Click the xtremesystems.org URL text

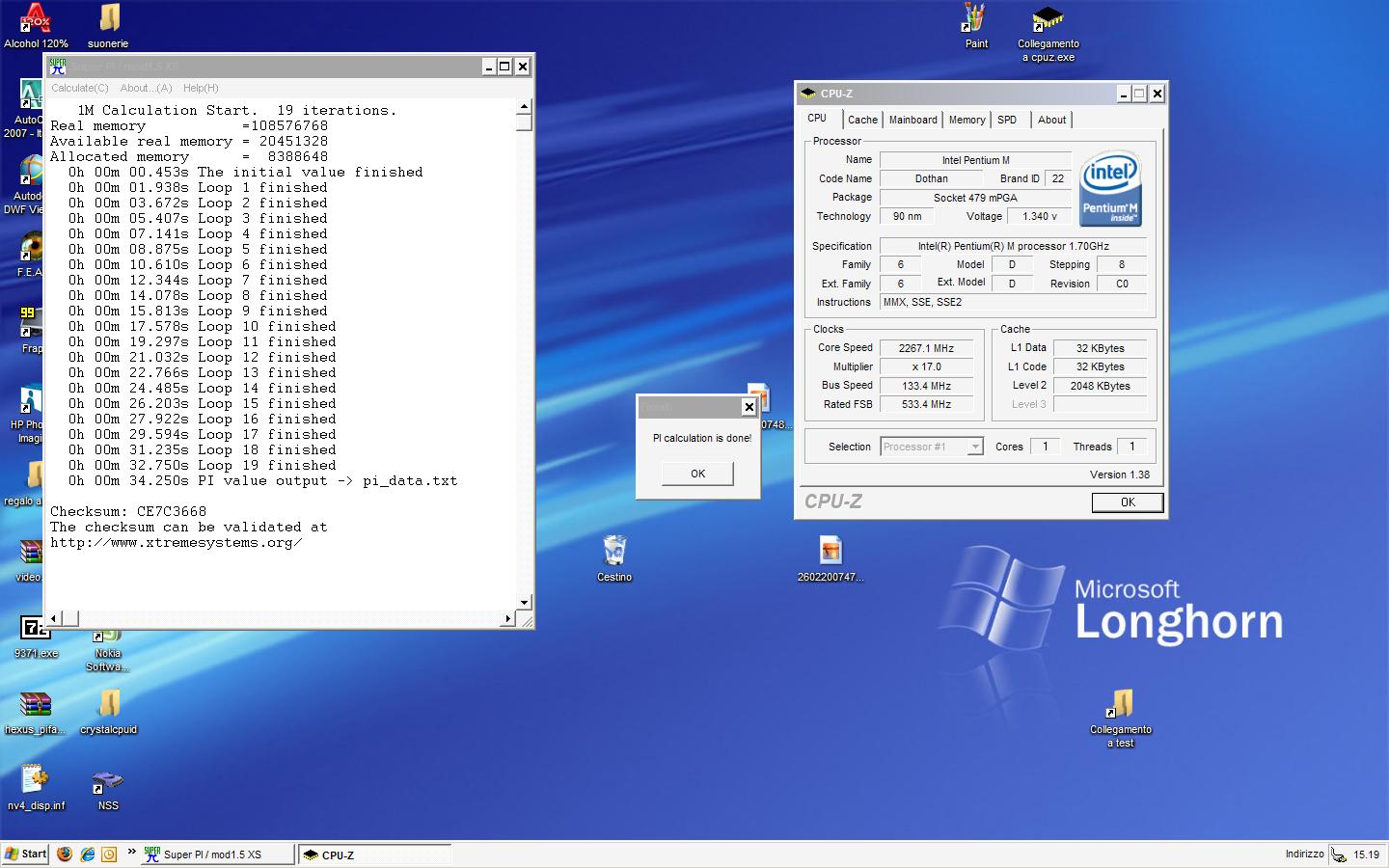[x=177, y=542]
